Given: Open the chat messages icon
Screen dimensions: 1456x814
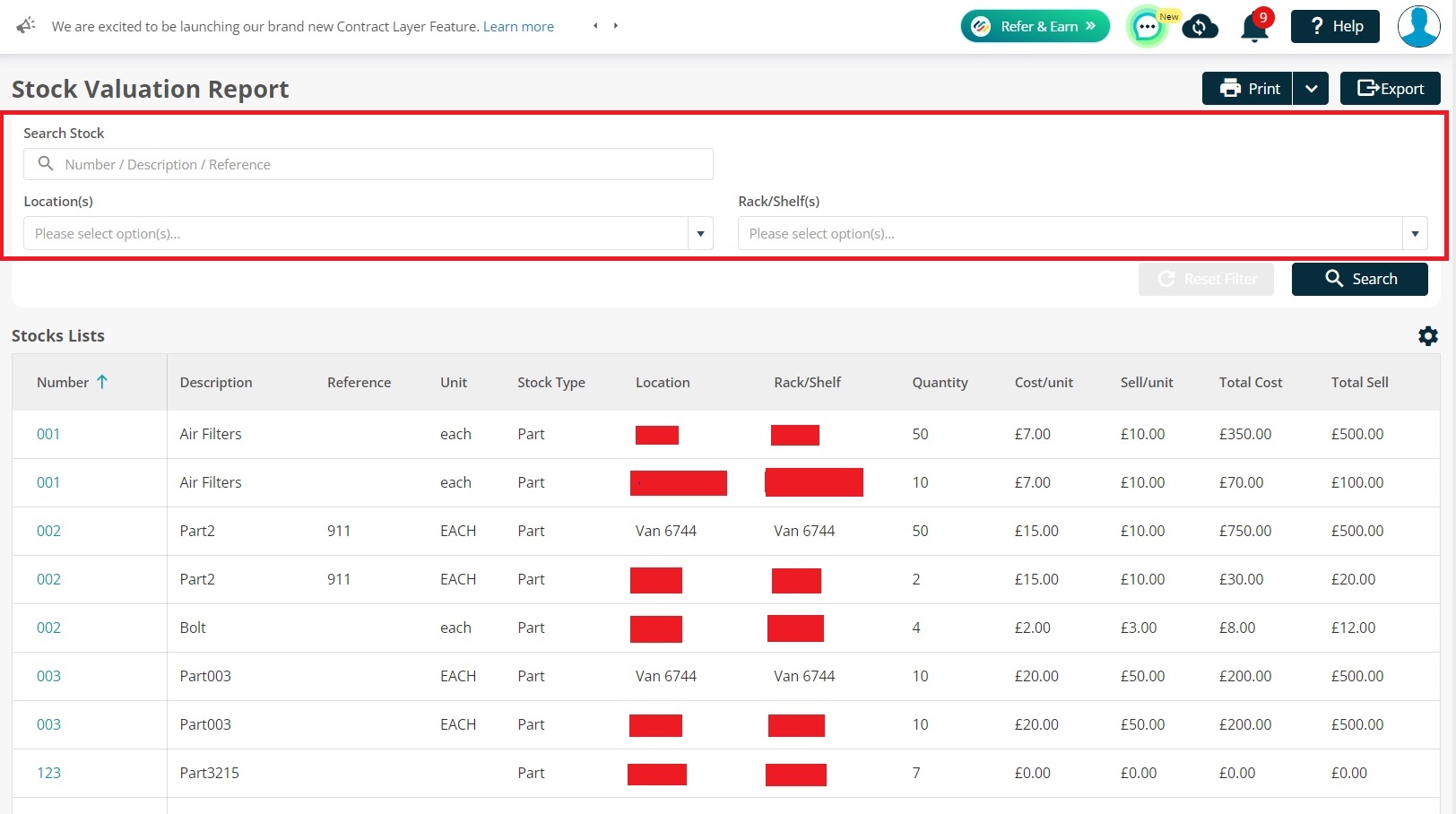Looking at the screenshot, I should click(x=1147, y=27).
